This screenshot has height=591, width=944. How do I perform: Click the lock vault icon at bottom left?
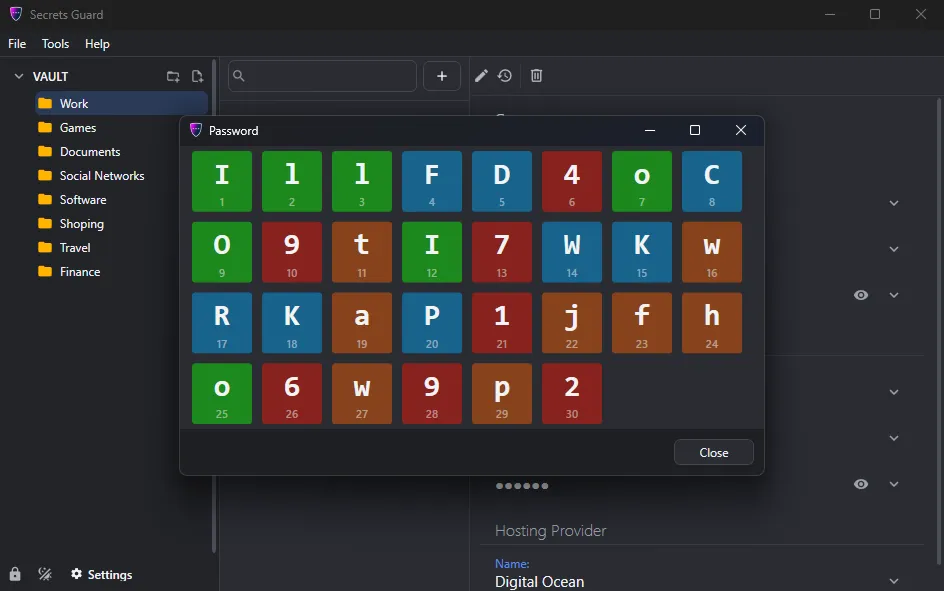tap(15, 574)
